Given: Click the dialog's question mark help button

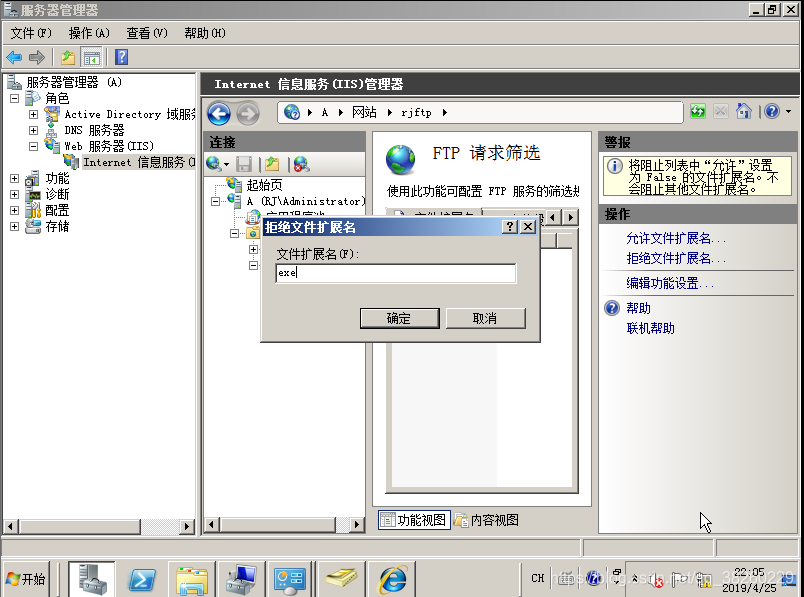Looking at the screenshot, I should tap(509, 227).
